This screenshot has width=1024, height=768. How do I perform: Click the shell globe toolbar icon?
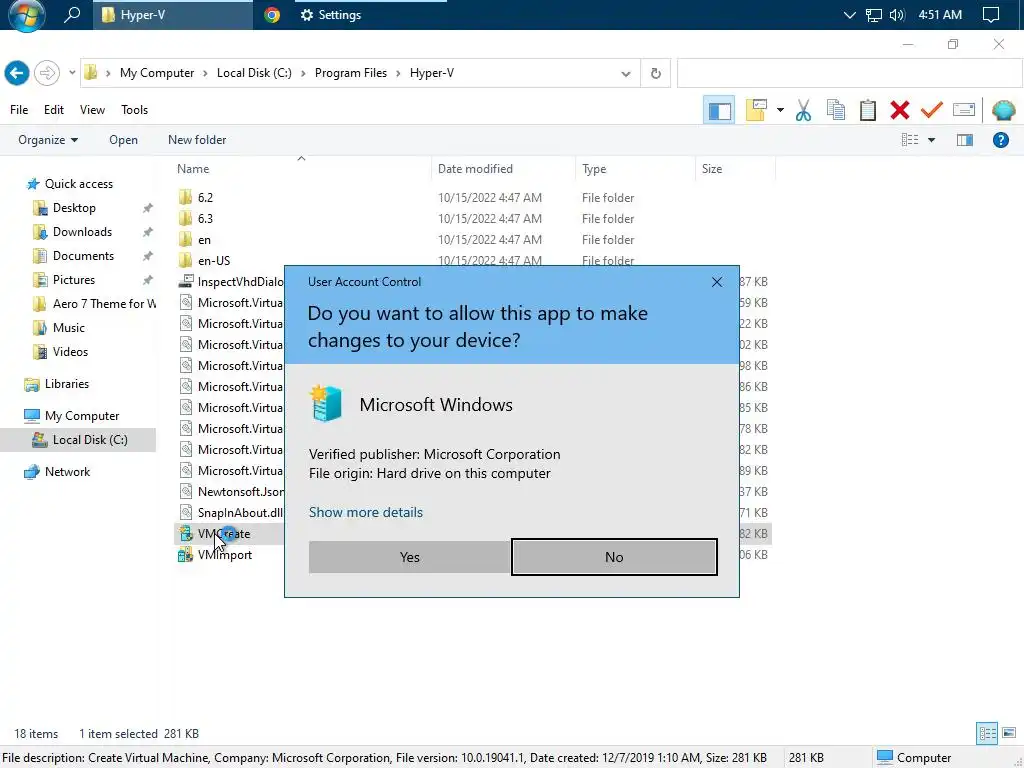[x=1004, y=110]
